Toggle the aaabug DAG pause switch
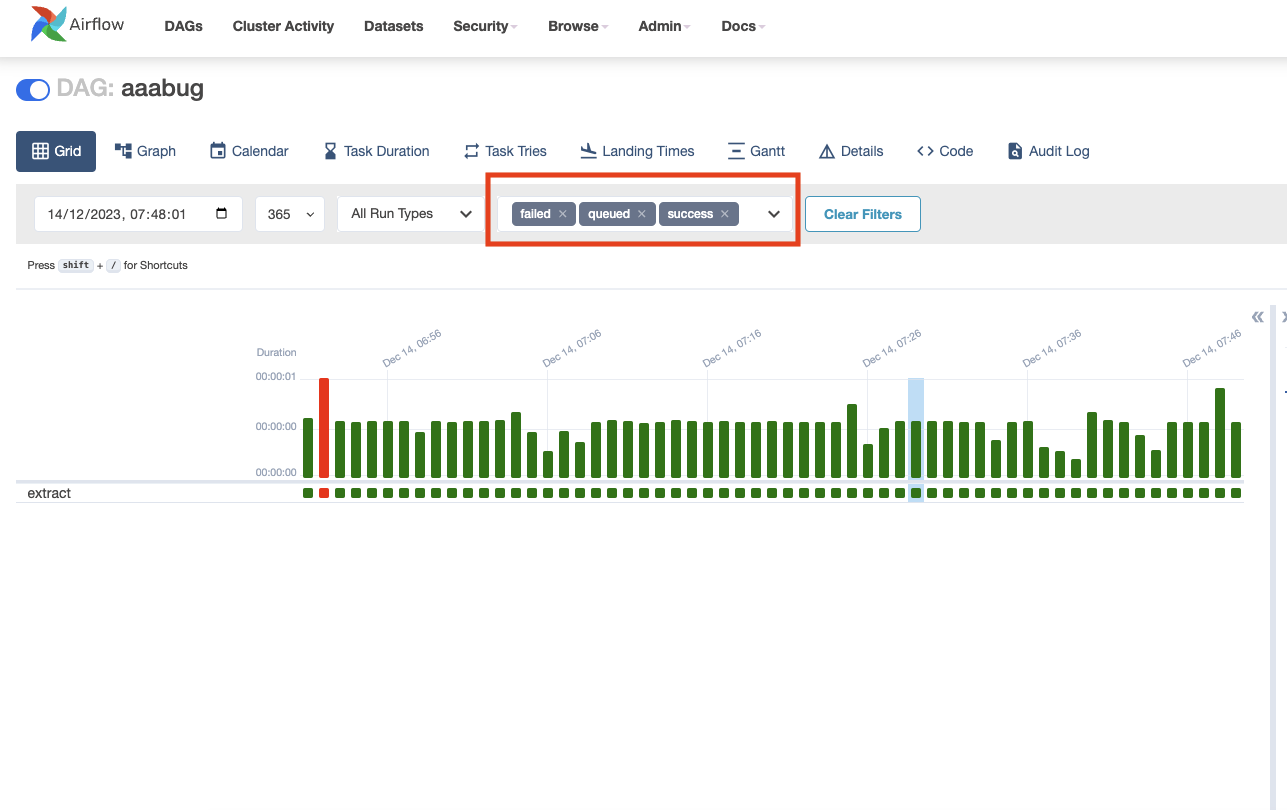Screen dimensions: 1287x810 coord(33,90)
